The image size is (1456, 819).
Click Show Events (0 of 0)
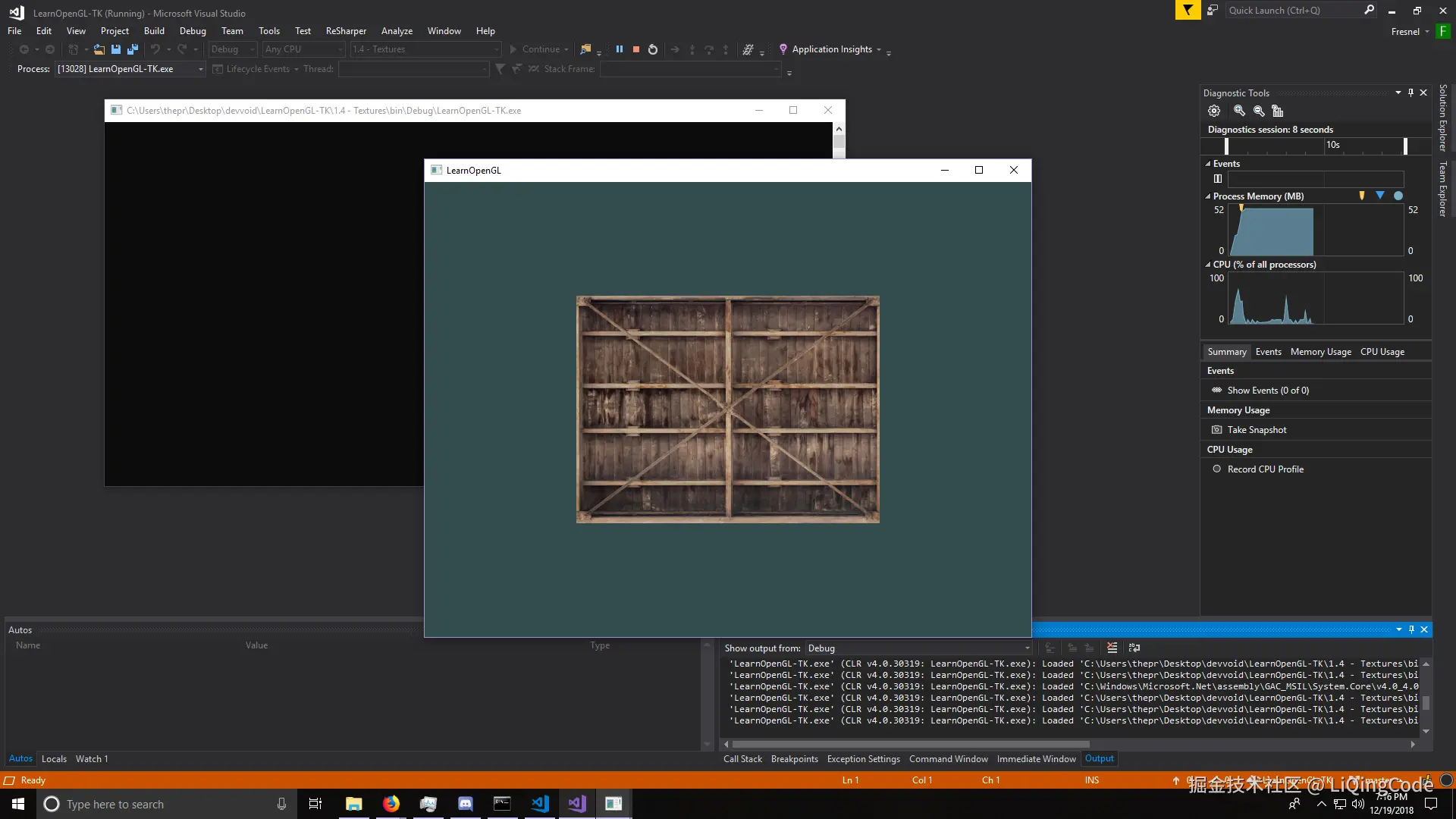[1268, 391]
